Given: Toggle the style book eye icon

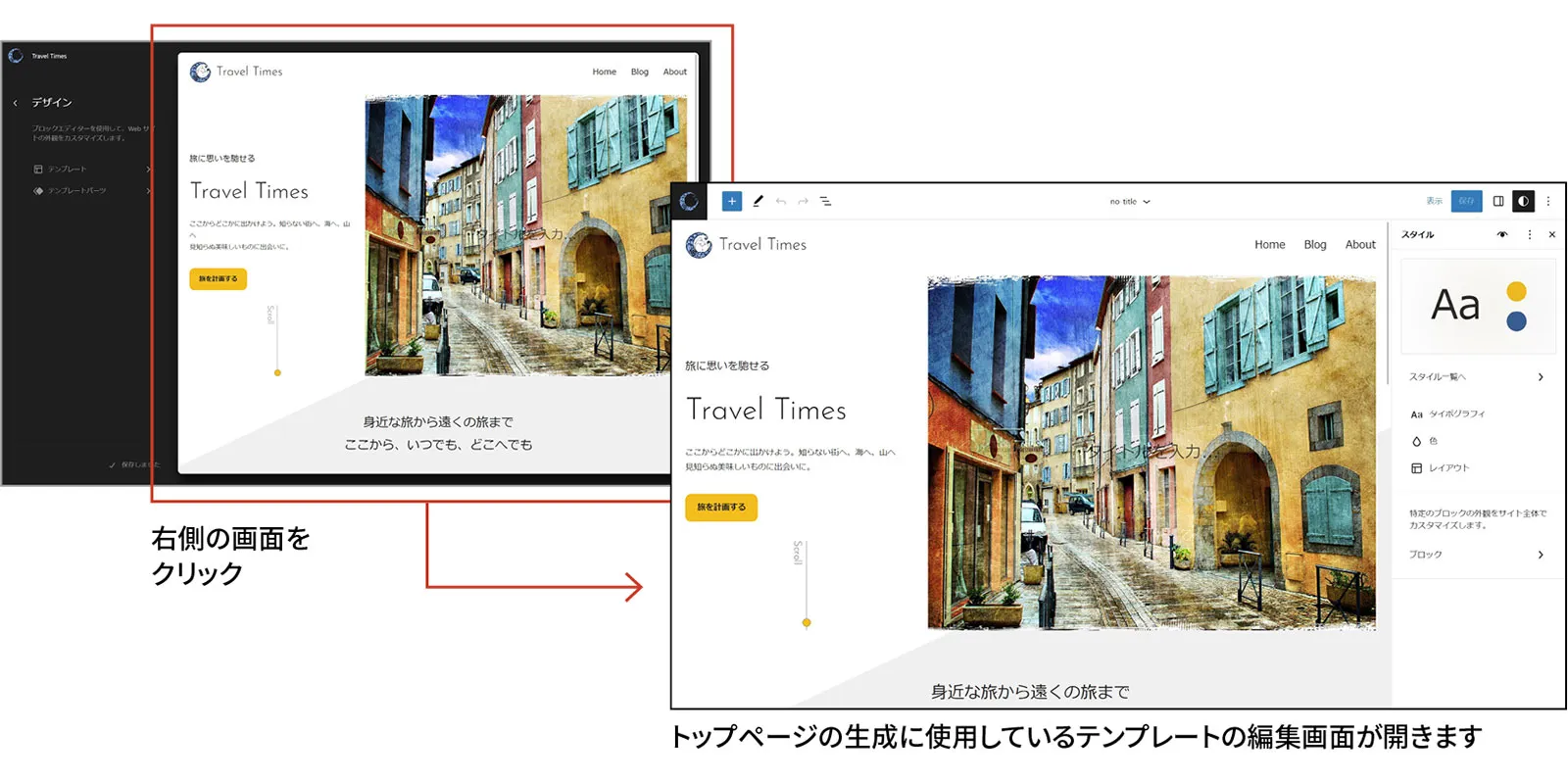Looking at the screenshot, I should click(x=1502, y=235).
